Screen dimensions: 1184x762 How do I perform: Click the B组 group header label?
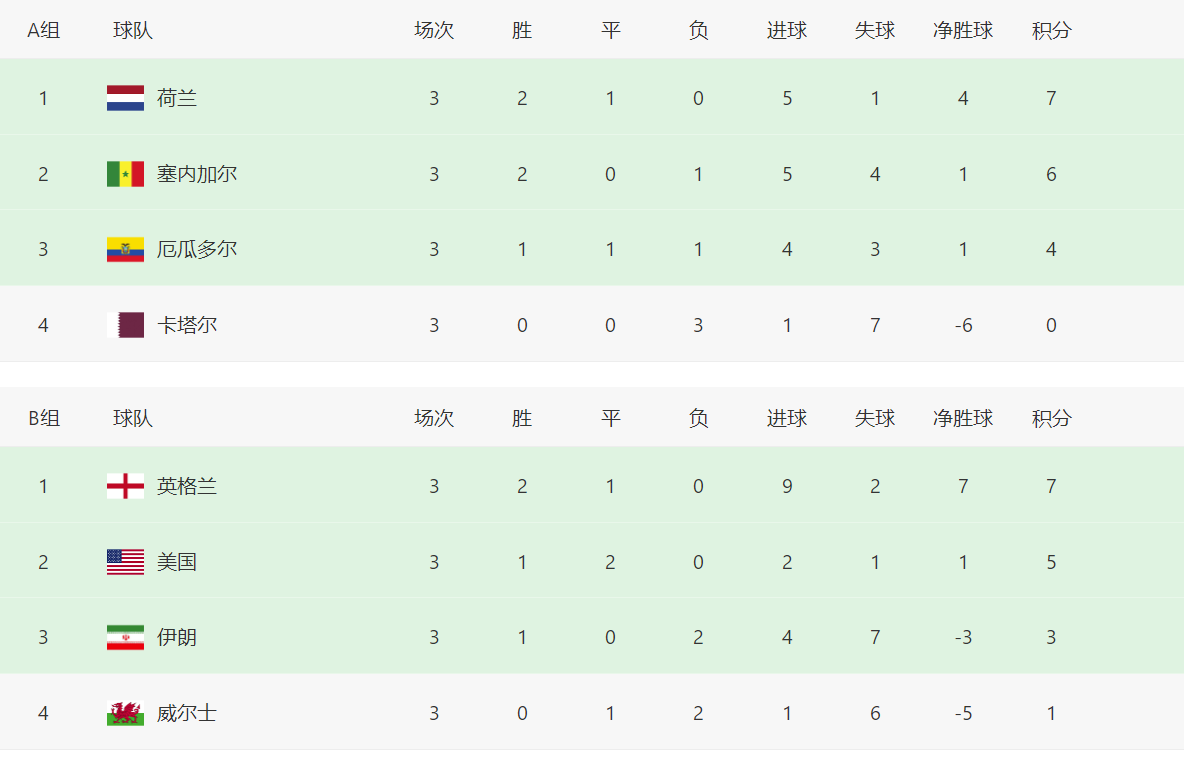[x=43, y=418]
